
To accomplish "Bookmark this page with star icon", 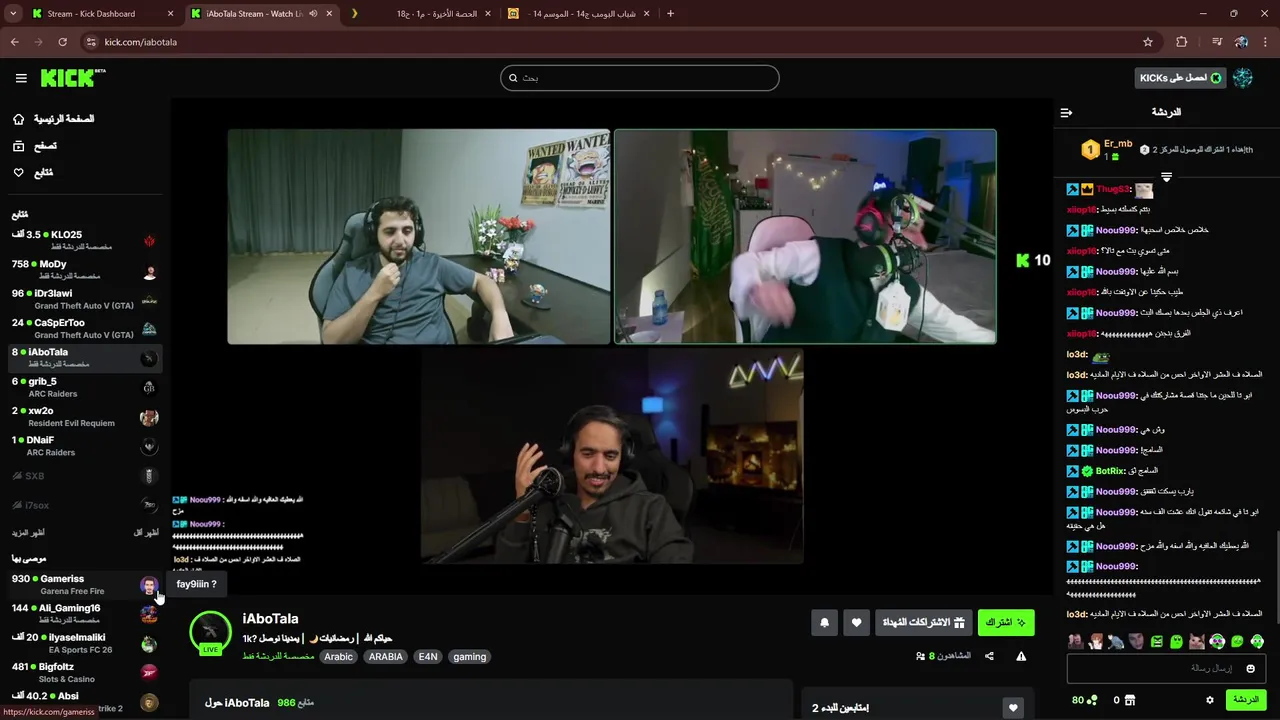I will click(x=1148, y=42).
